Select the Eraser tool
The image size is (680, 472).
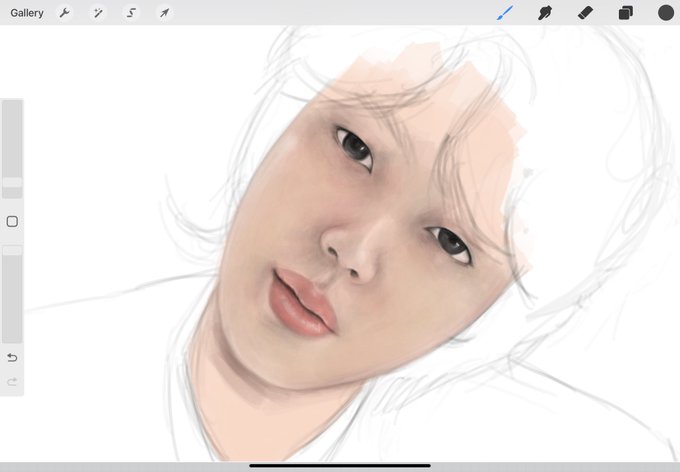585,13
